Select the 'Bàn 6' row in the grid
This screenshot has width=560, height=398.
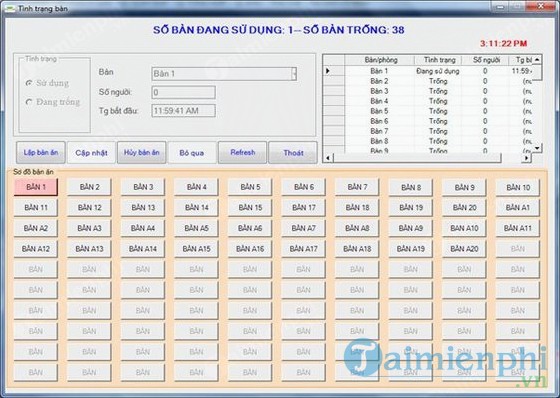(x=428, y=121)
